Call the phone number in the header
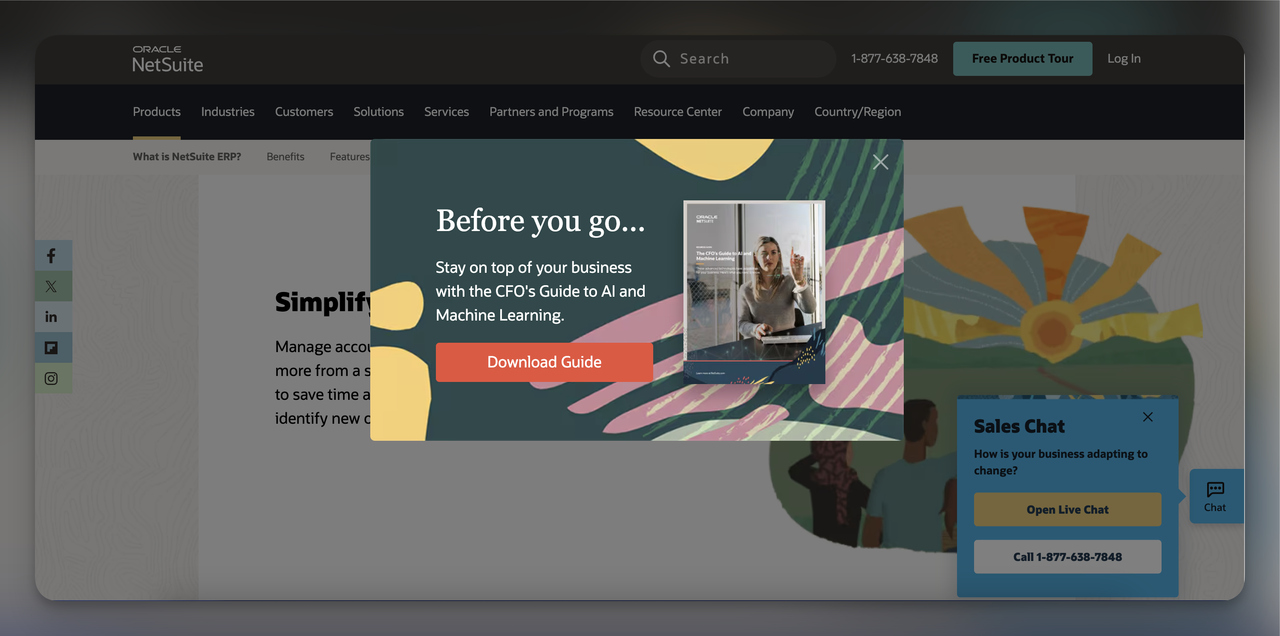 [x=894, y=59]
